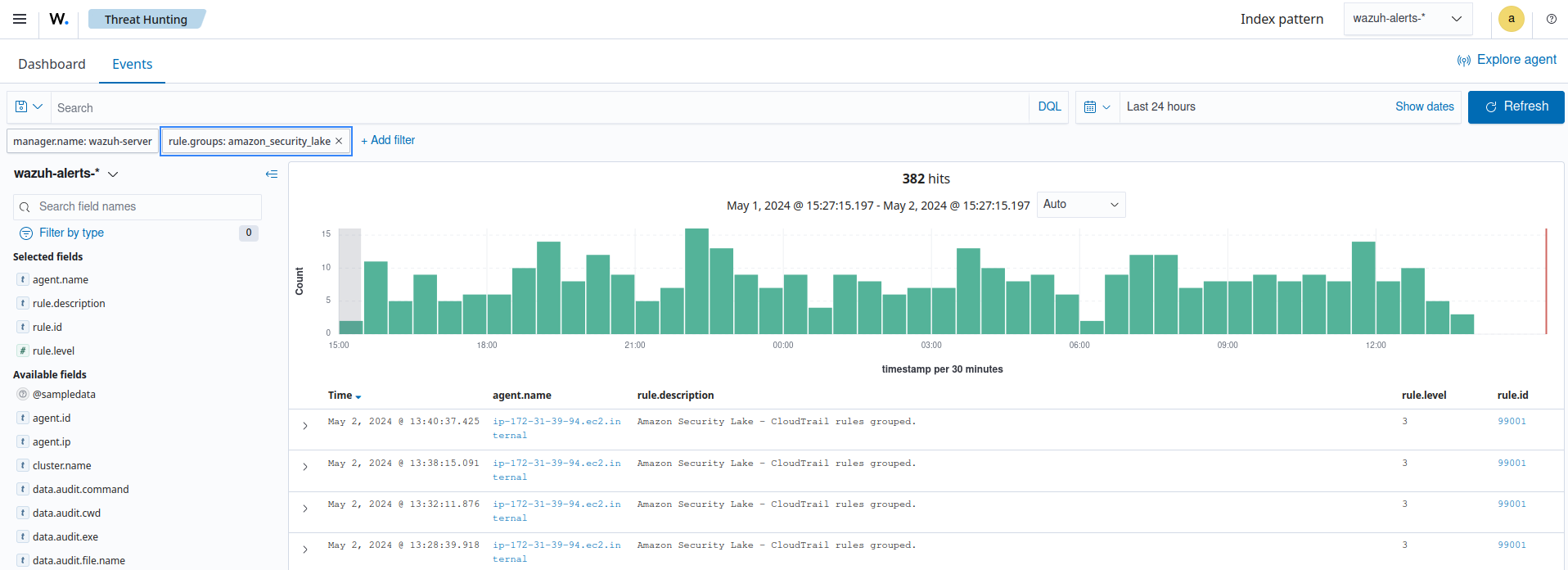The height and width of the screenshot is (570, 1568).
Task: Click the Wazuh logo home icon
Action: point(58,19)
